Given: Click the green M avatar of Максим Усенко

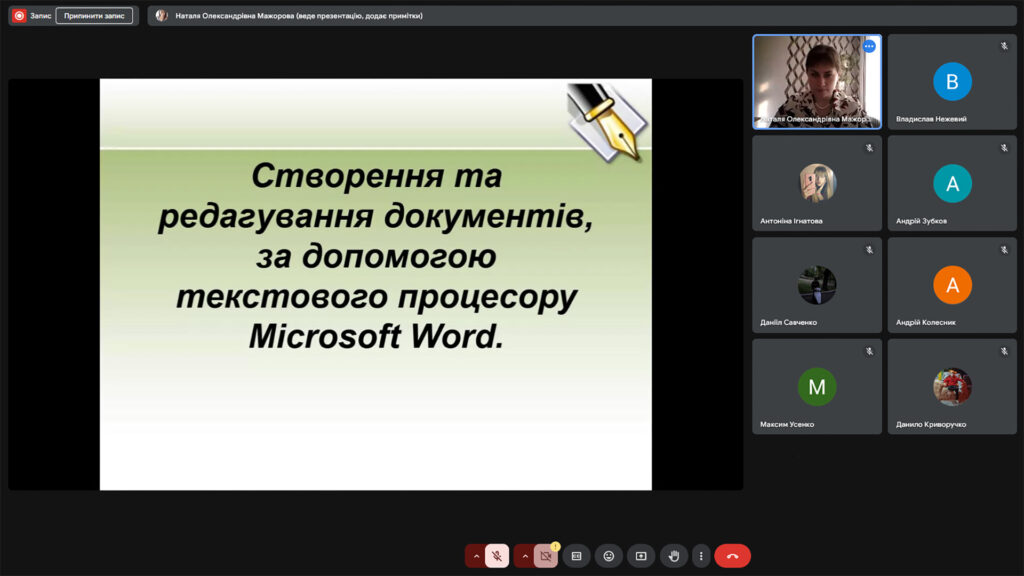Looking at the screenshot, I should click(817, 387).
